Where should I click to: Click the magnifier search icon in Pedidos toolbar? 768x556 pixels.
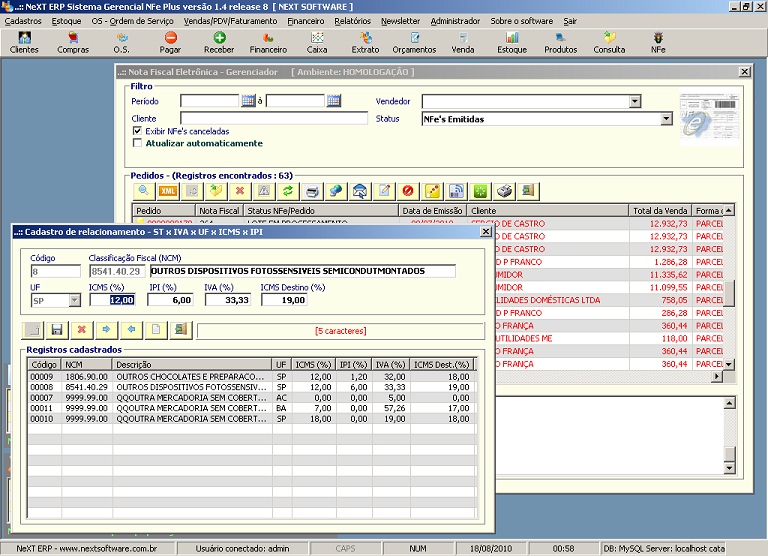pyautogui.click(x=144, y=191)
